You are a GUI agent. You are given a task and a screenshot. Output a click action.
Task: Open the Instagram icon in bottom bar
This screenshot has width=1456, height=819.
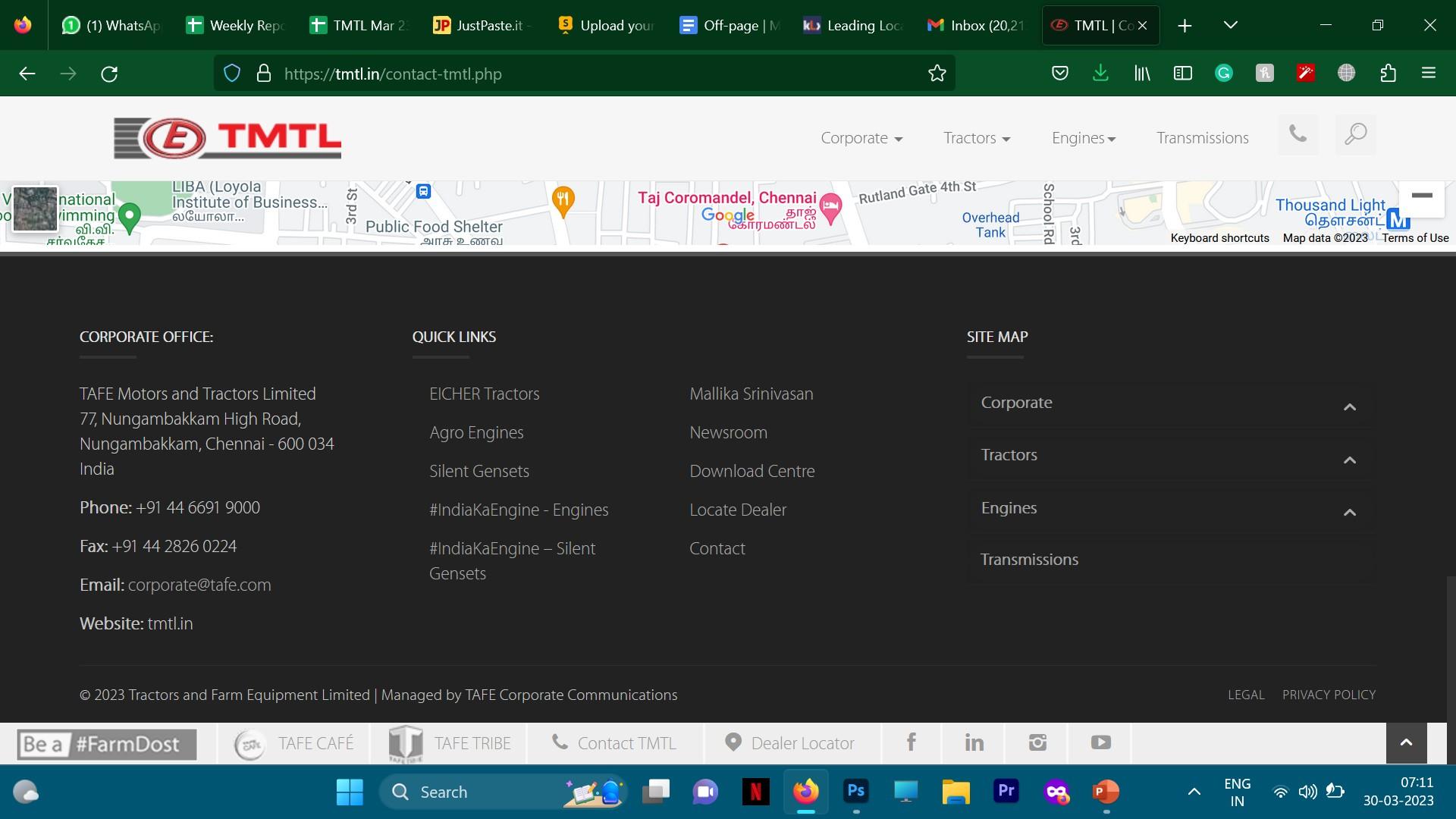1037,742
